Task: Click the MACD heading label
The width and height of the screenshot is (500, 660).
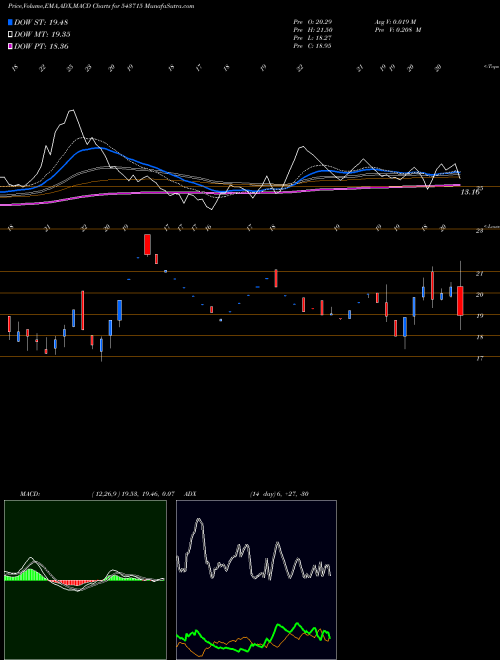Action: 30,494
